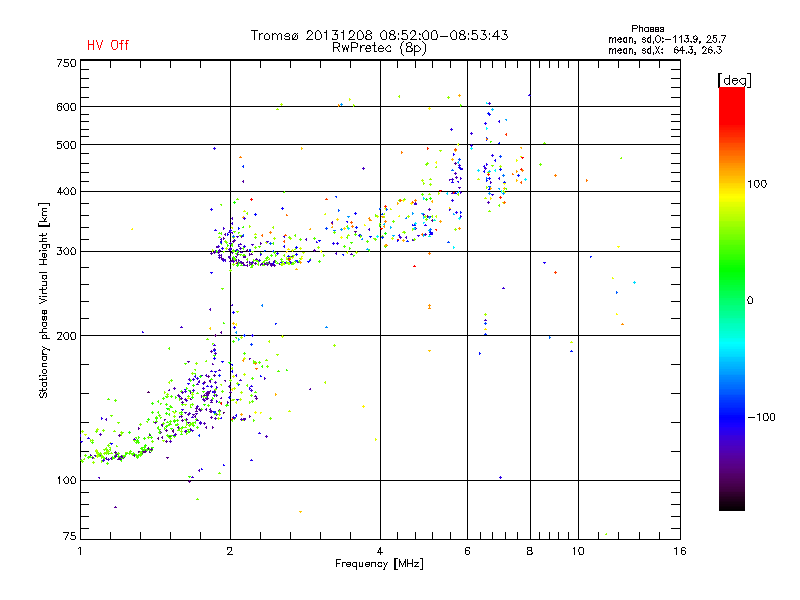Click the 'Stationary phase Virtual Height [km]' axis label
The image size is (800, 600).
tap(44, 301)
